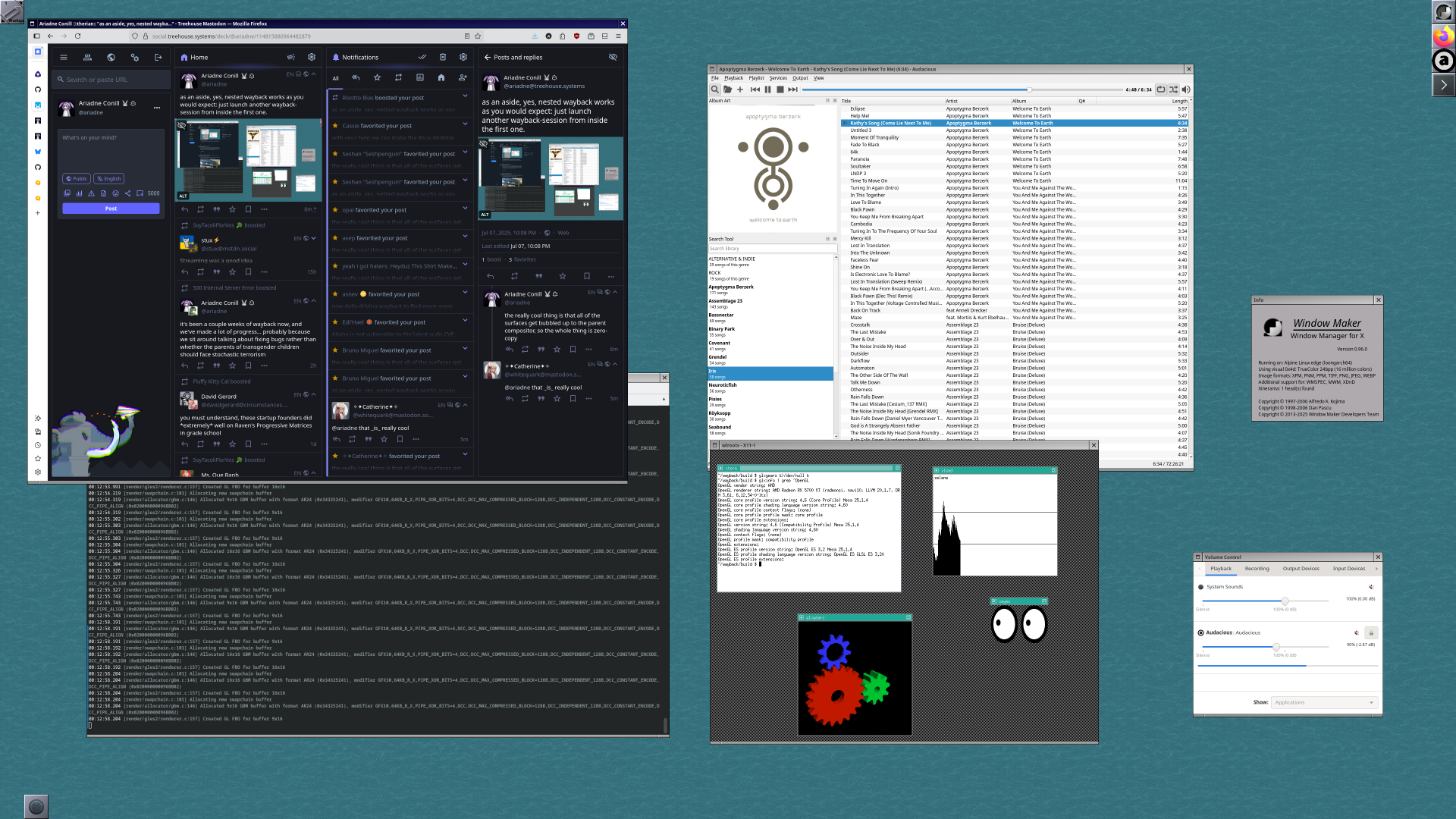This screenshot has width=1456, height=819.
Task: Switch to Output Devices tab in Volume Control
Action: (1301, 569)
